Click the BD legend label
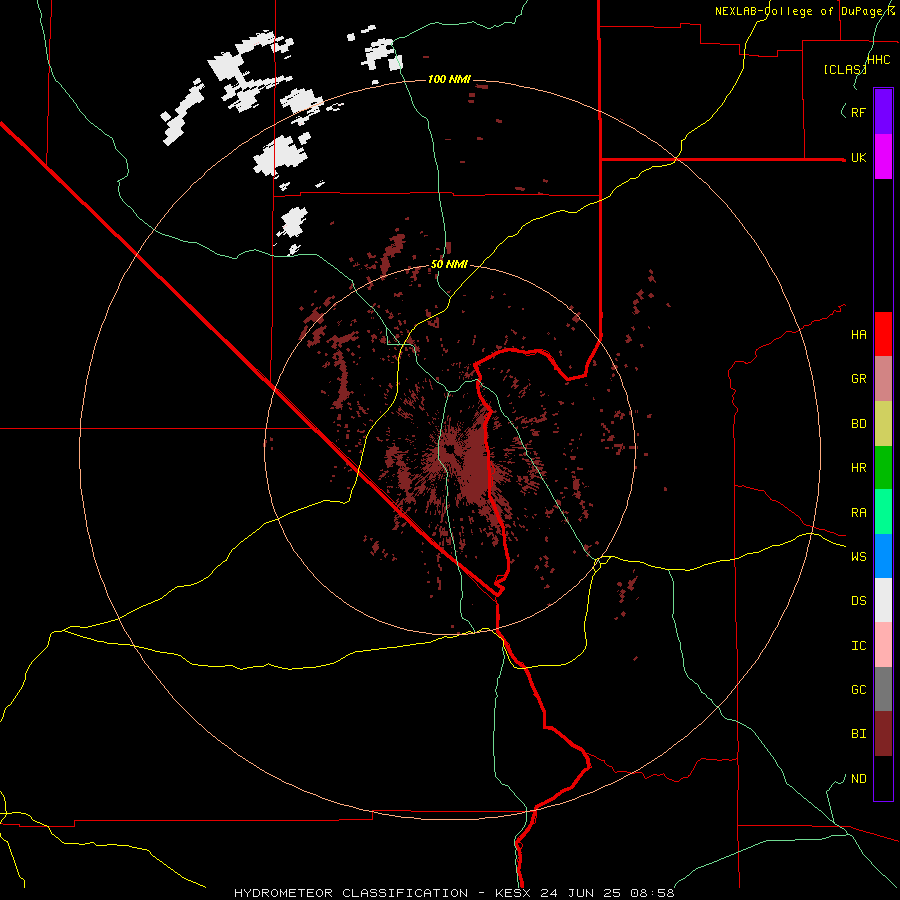 tap(859, 424)
